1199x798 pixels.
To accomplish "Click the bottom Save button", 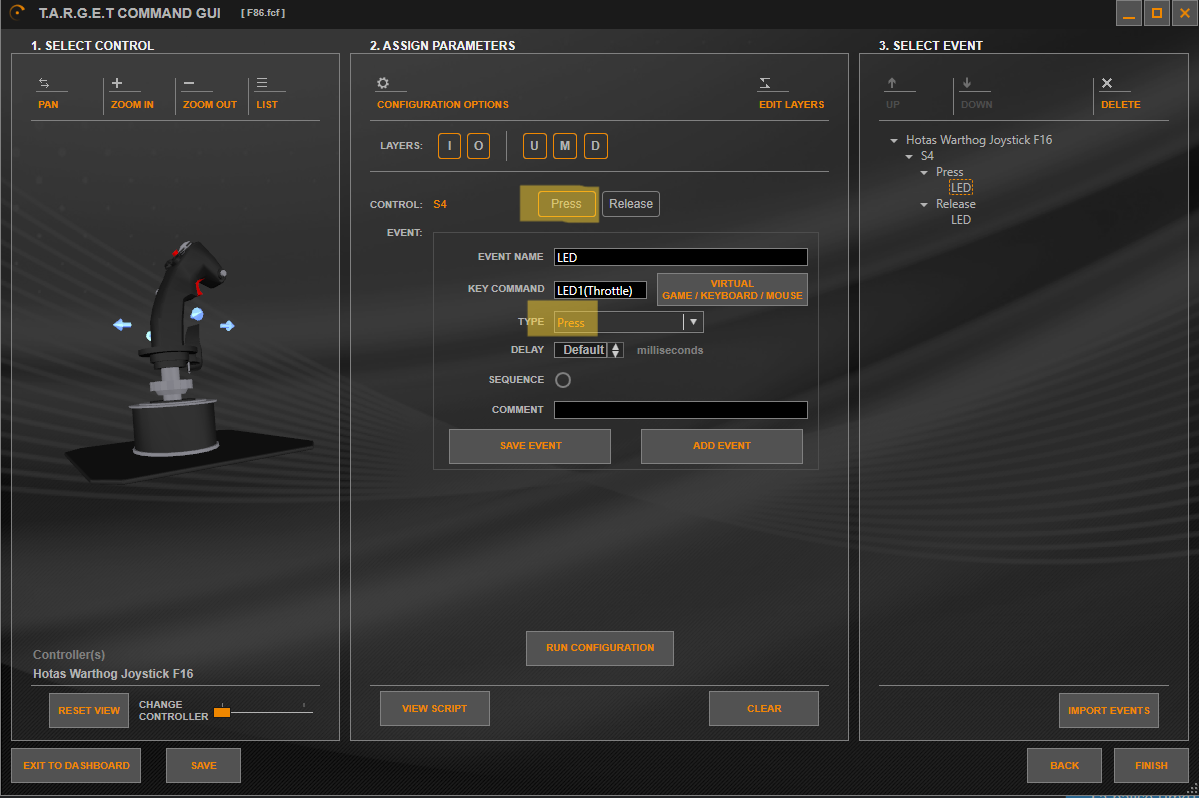I will [x=203, y=766].
